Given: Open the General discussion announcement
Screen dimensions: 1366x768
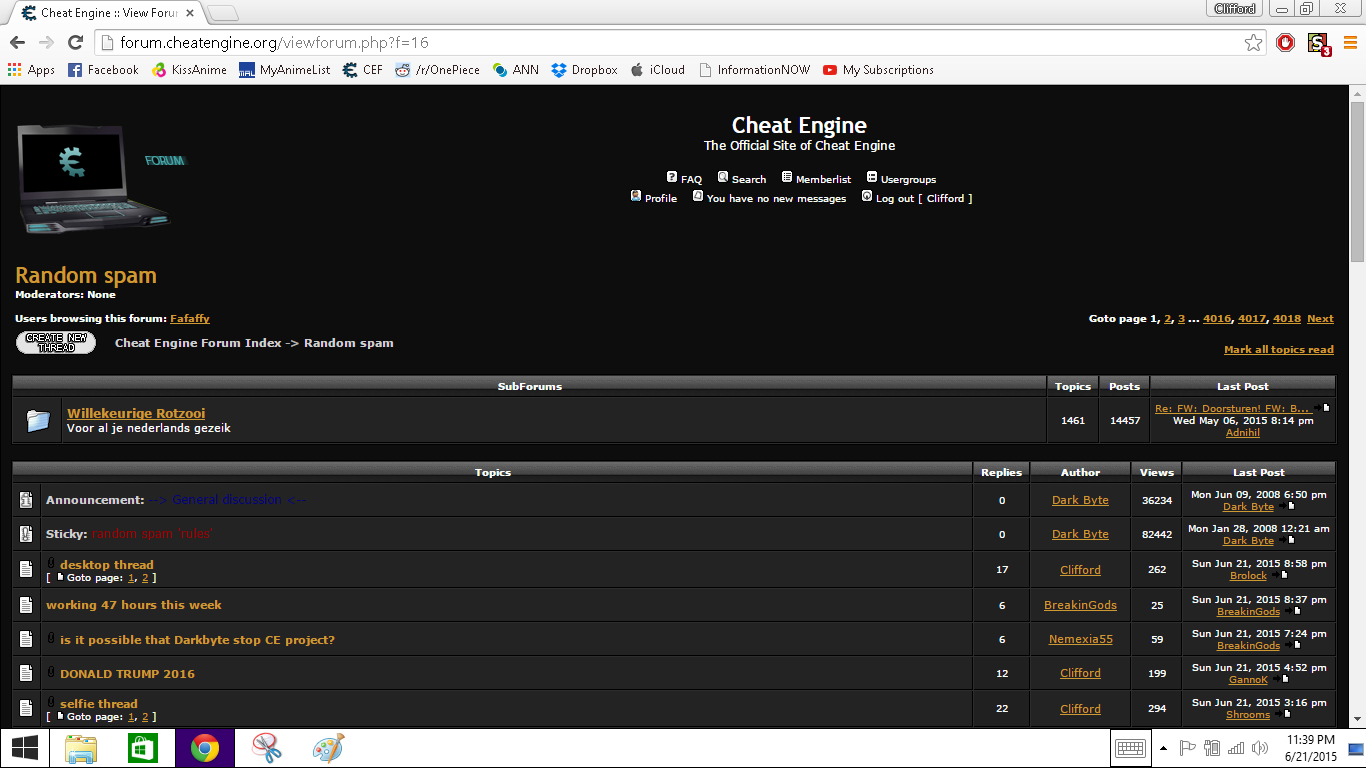Looking at the screenshot, I should point(227,500).
